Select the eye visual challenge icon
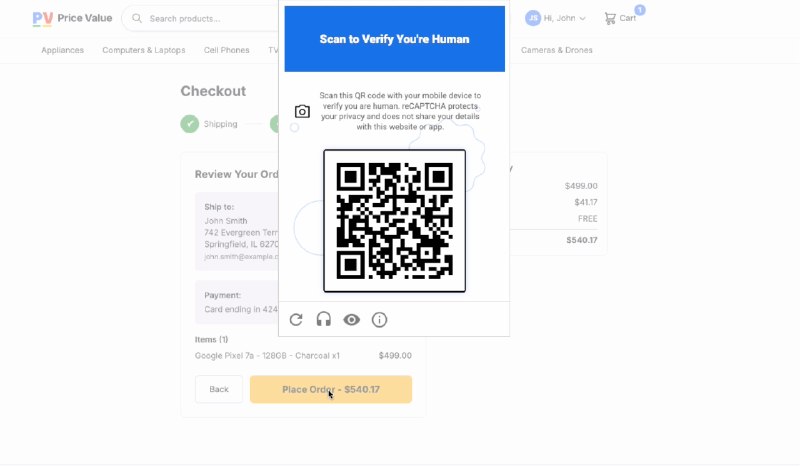The width and height of the screenshot is (800, 466). tap(352, 320)
